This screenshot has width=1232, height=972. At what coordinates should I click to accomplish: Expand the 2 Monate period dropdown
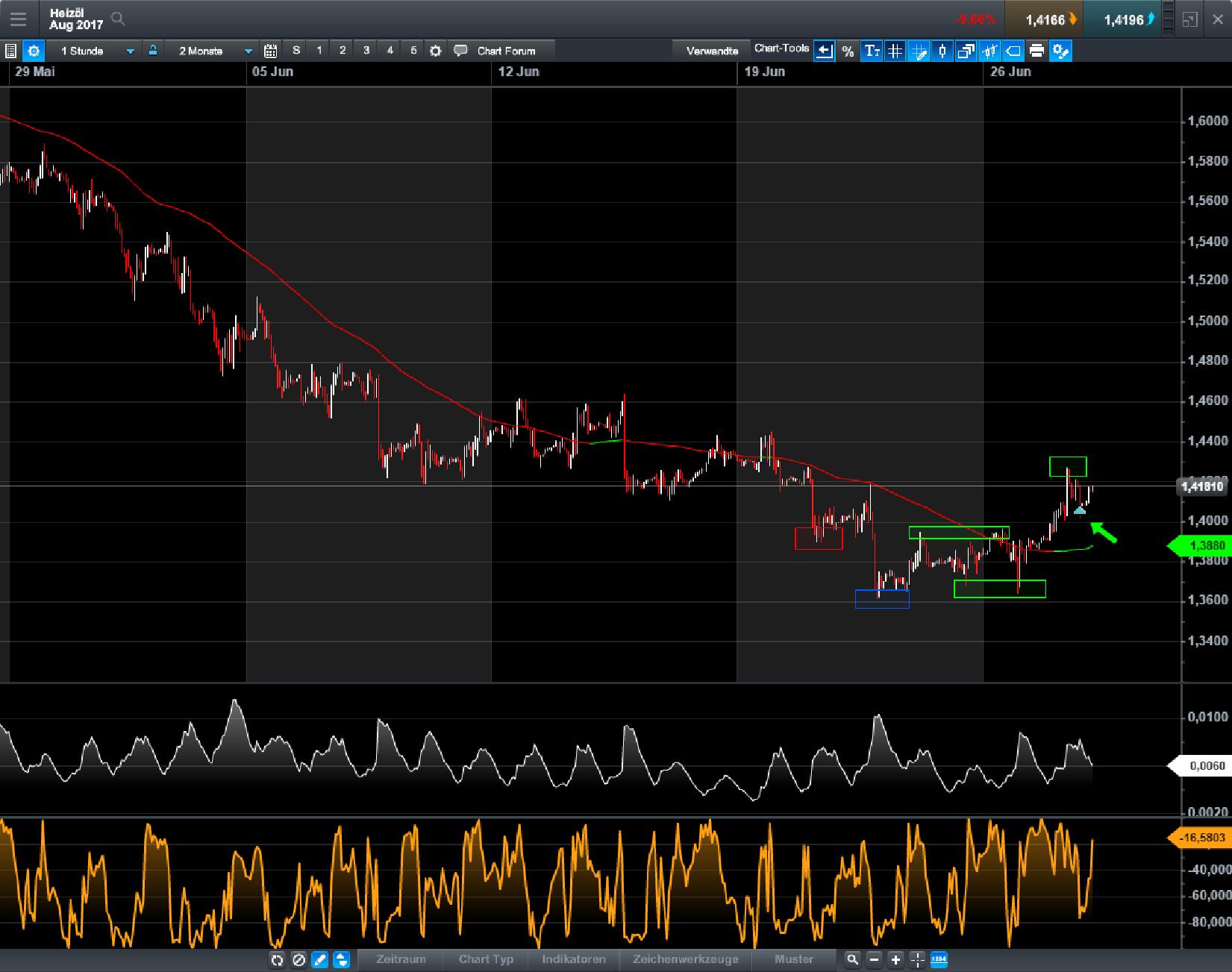pos(247,51)
